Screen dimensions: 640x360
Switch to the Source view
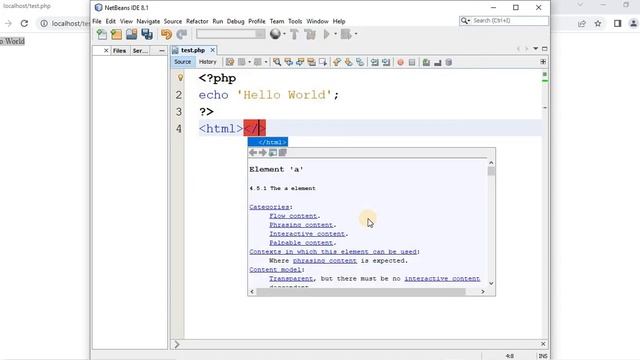pyautogui.click(x=182, y=62)
